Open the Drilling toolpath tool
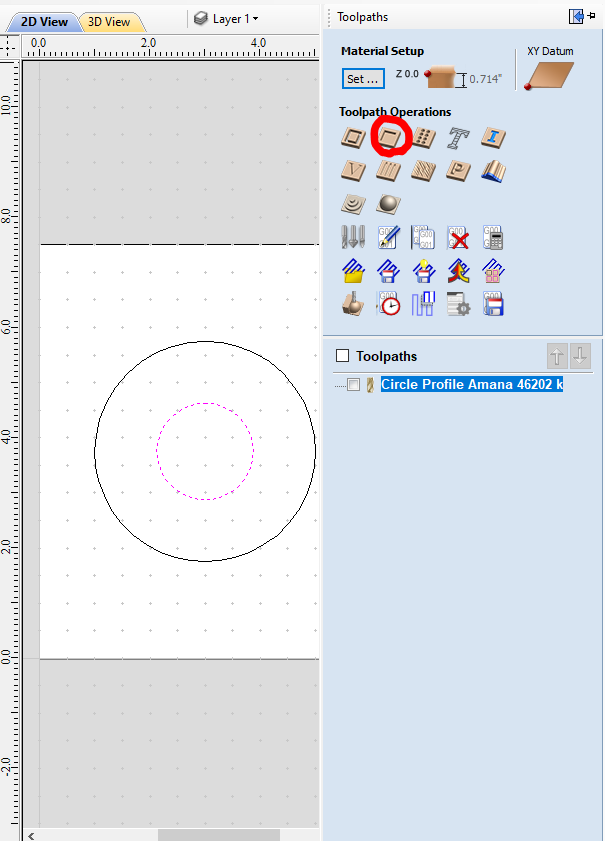The image size is (605, 841). pos(423,137)
